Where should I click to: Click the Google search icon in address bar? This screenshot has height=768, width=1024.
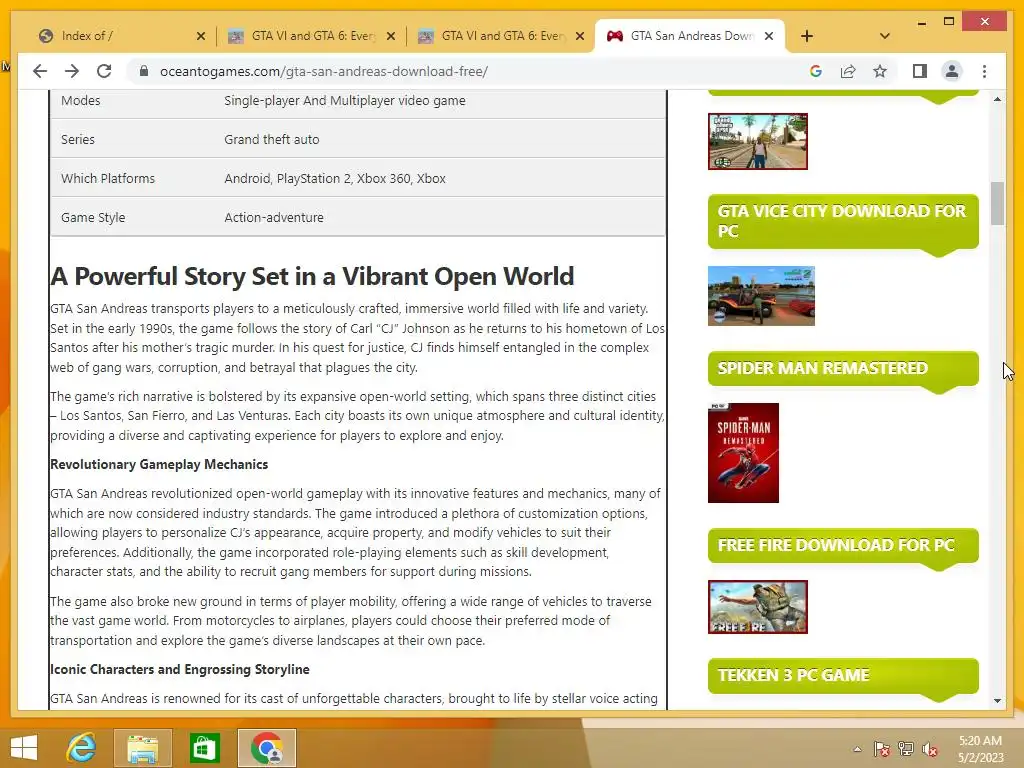tap(816, 71)
